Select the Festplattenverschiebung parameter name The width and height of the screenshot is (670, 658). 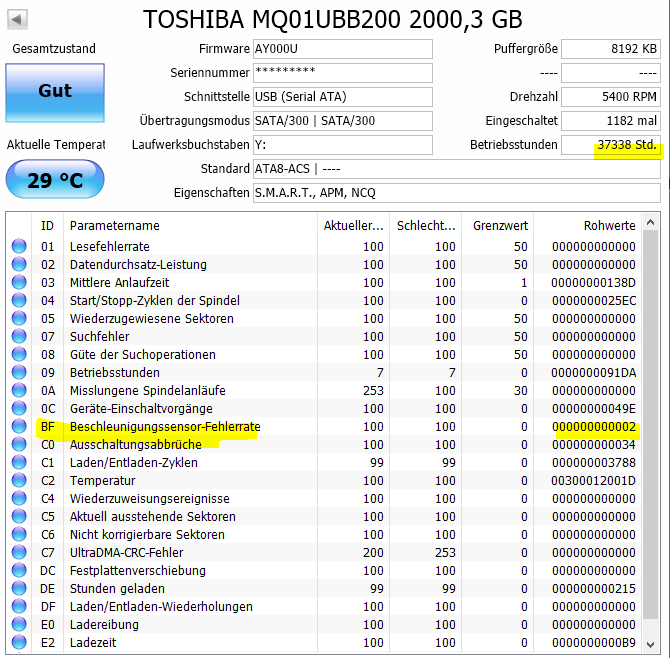click(x=138, y=570)
